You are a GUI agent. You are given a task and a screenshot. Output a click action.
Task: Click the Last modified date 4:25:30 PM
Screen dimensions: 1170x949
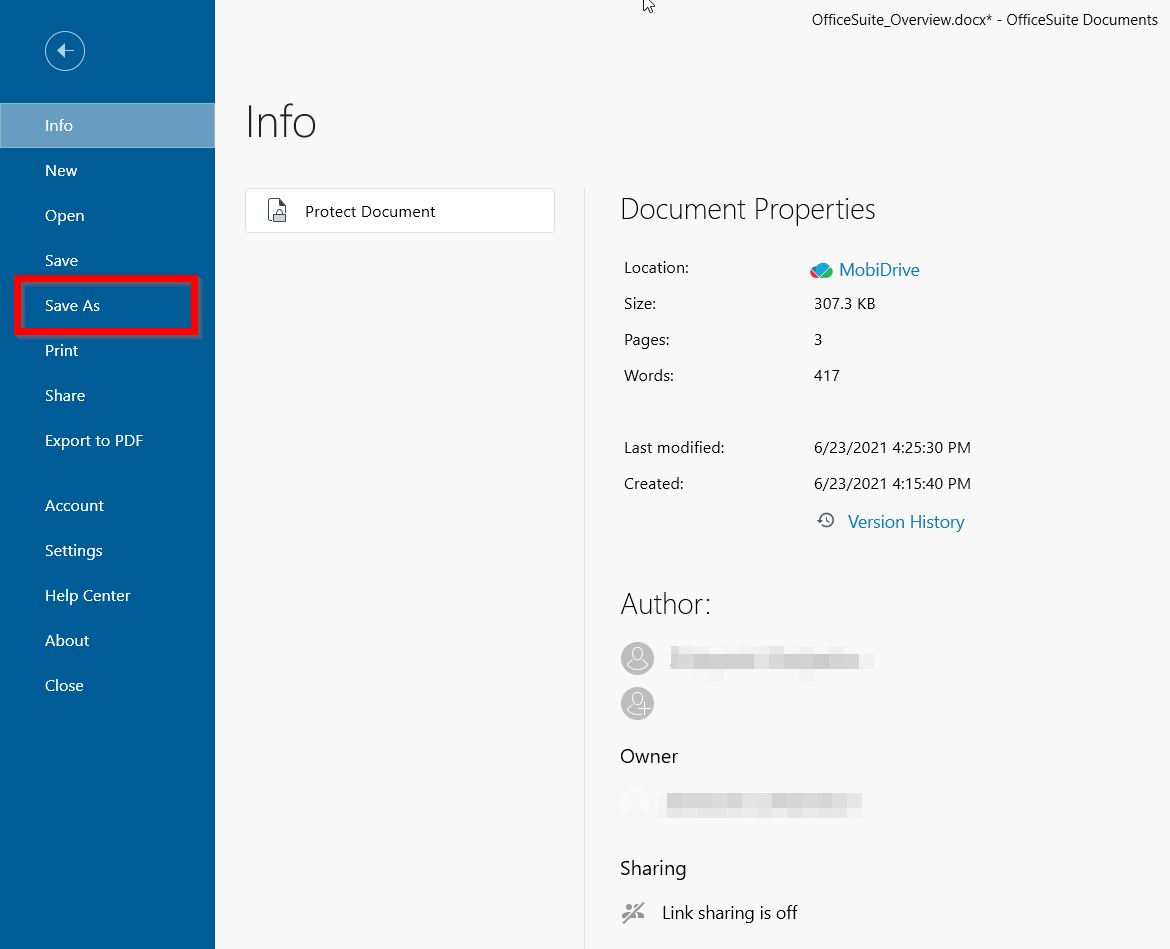(x=892, y=448)
